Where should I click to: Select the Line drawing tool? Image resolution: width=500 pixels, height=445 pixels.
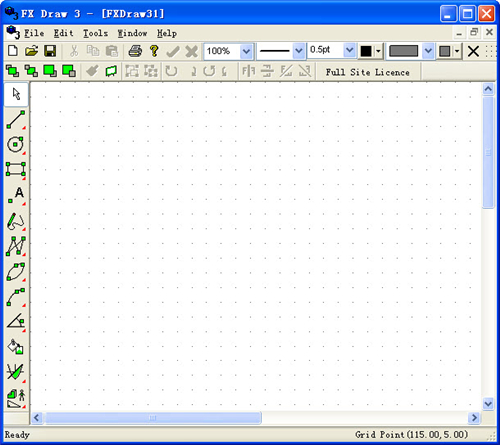[x=16, y=120]
